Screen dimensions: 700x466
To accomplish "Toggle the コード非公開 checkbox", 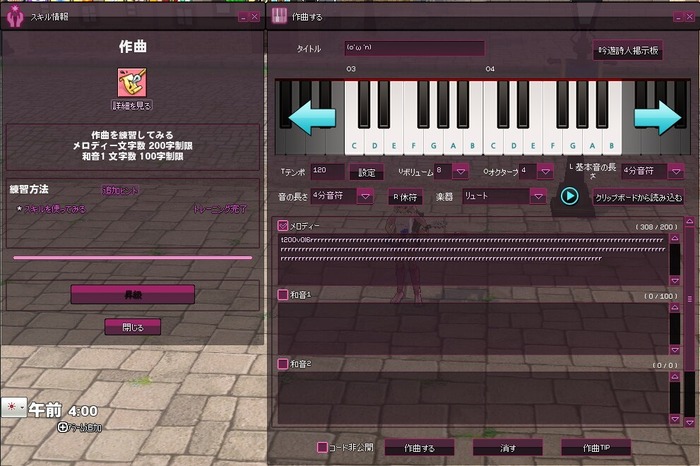I will click(322, 447).
